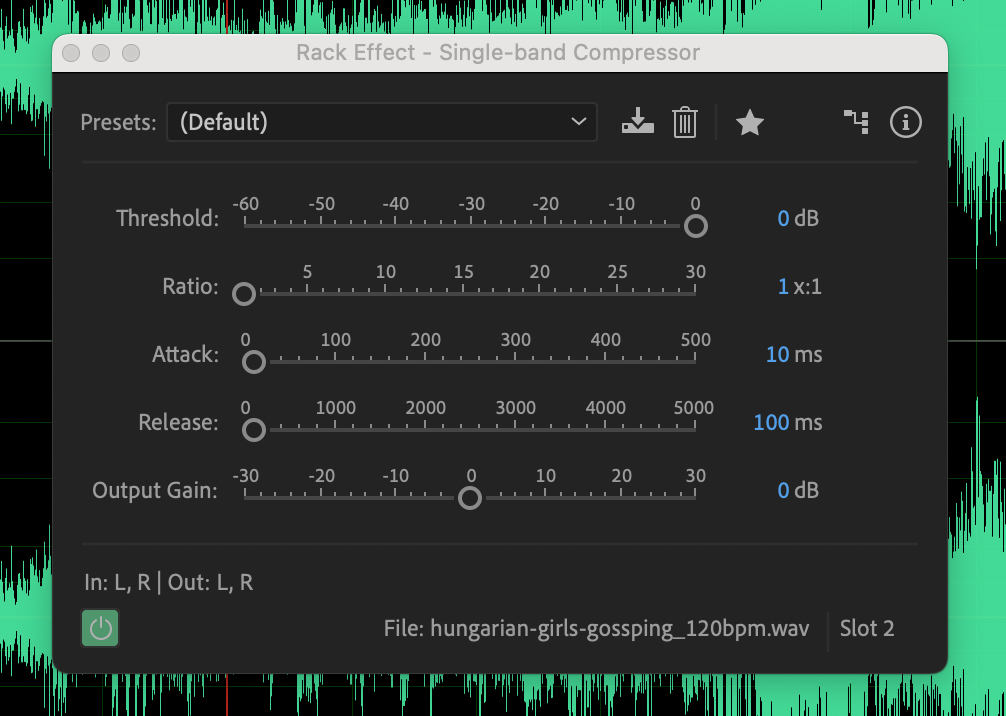Click the Threshold 0 dB value field

pos(783,218)
